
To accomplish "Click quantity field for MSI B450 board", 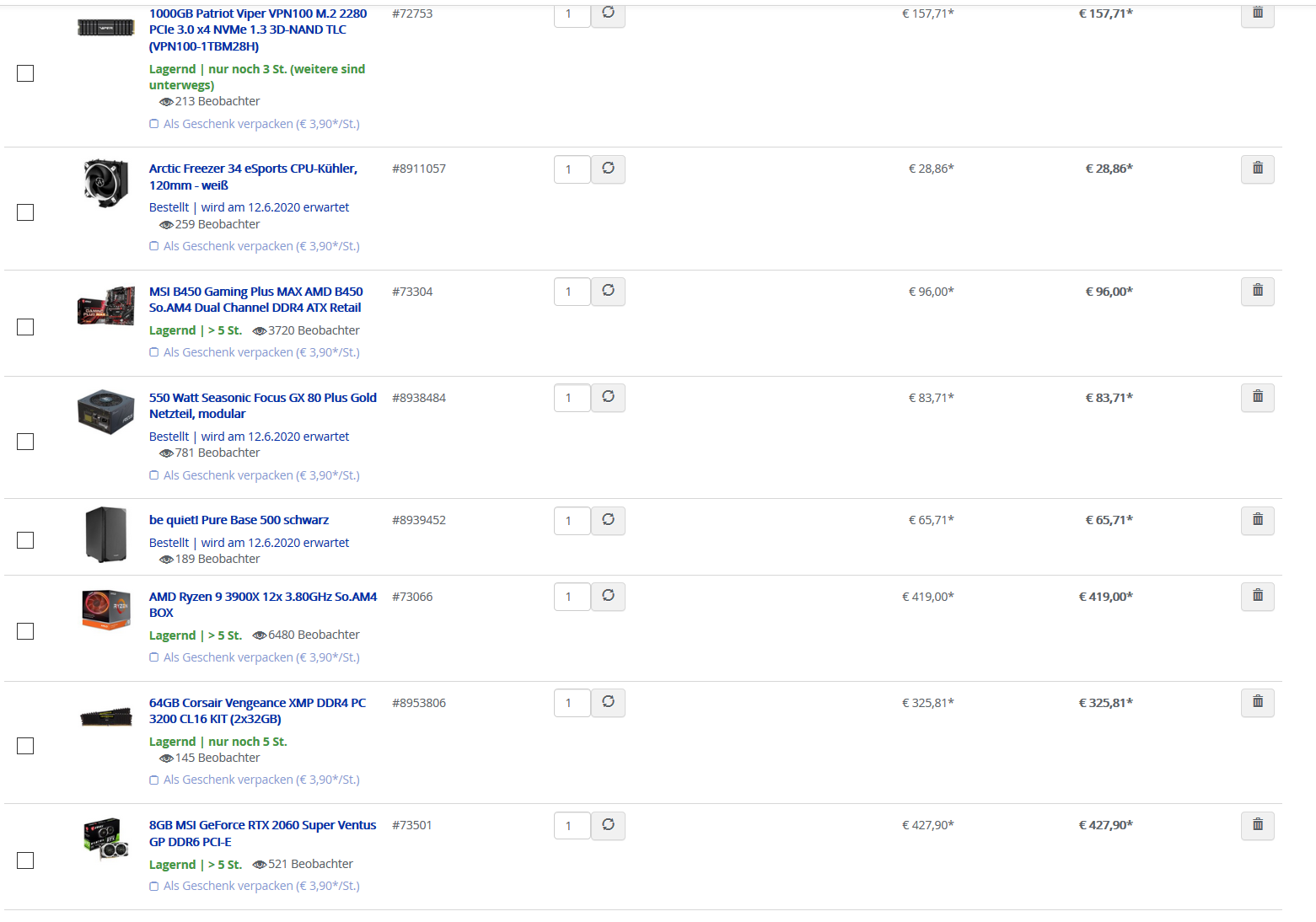I will pyautogui.click(x=572, y=292).
